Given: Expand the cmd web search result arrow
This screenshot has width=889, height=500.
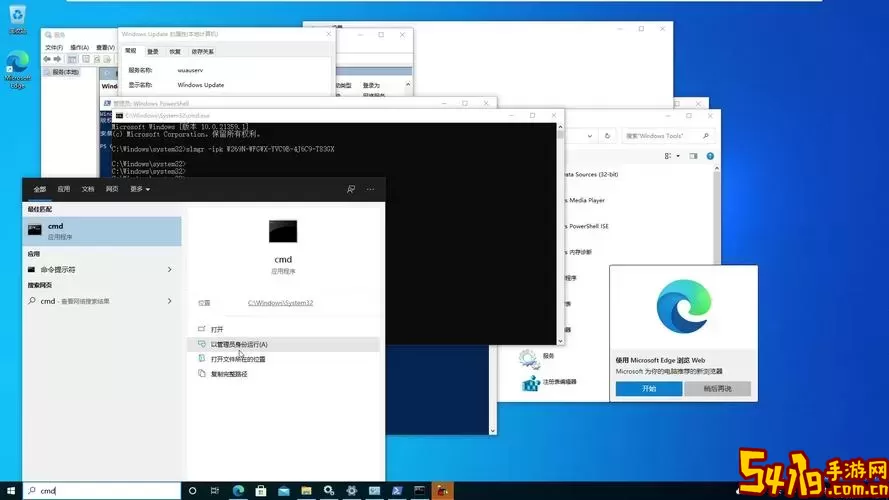Looking at the screenshot, I should click(170, 301).
